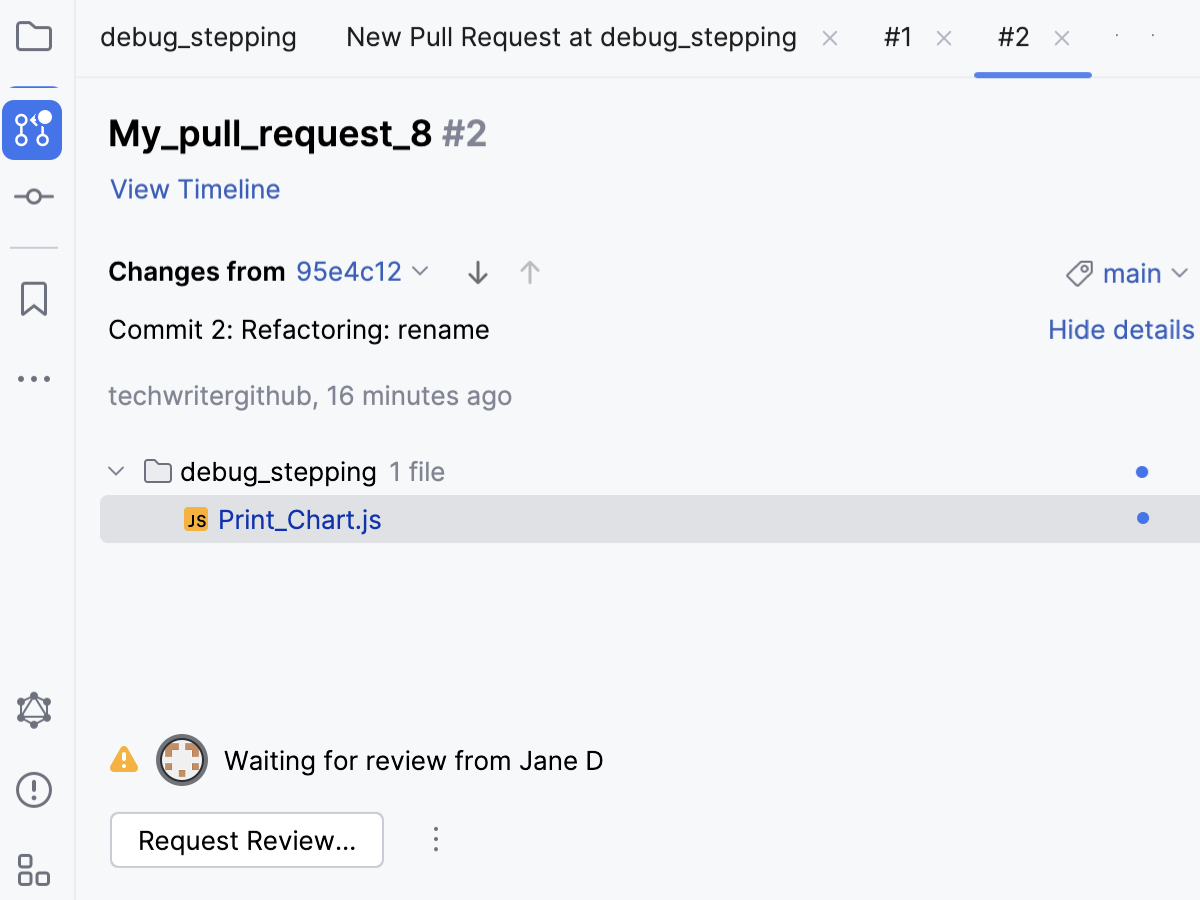Open the Structure tool window
Viewport: 1200px width, 900px height.
[x=34, y=869]
